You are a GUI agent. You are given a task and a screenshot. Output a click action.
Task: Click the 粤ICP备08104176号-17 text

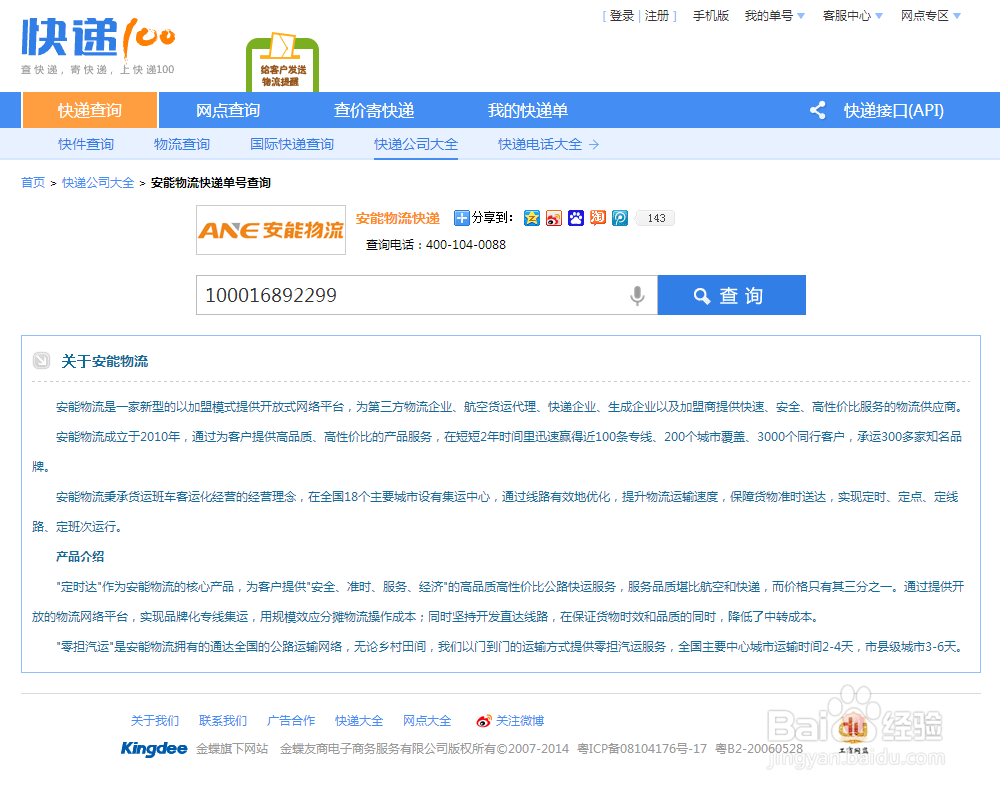[642, 749]
